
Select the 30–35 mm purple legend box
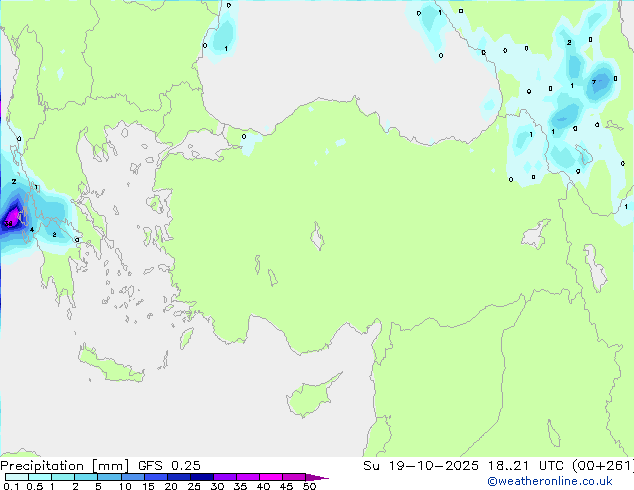click(225, 477)
